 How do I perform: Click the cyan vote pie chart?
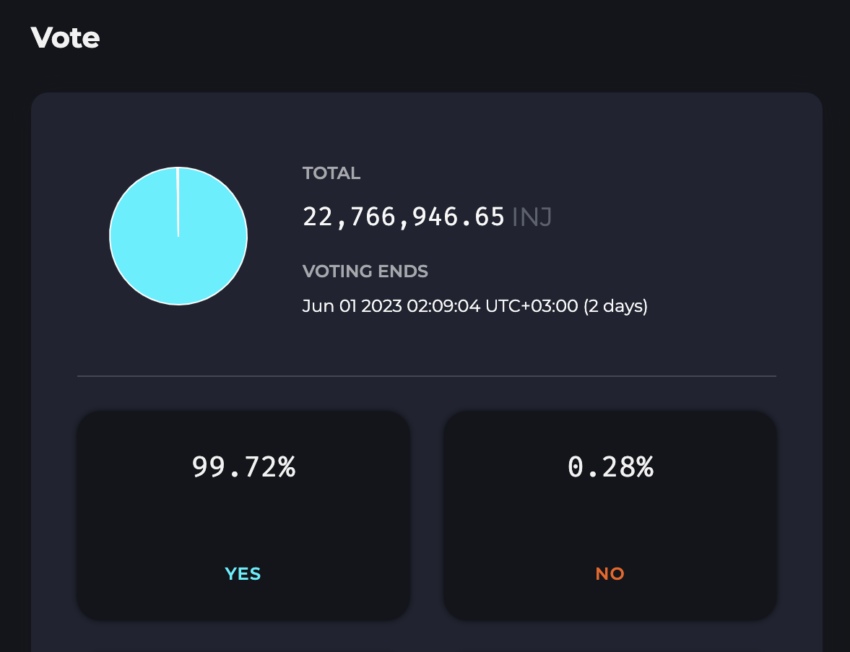(x=178, y=236)
